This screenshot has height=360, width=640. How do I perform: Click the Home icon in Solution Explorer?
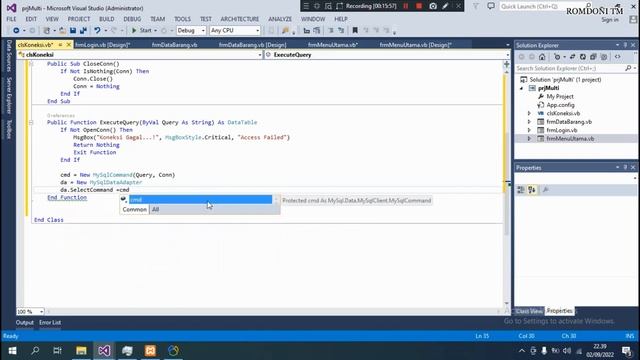542,57
